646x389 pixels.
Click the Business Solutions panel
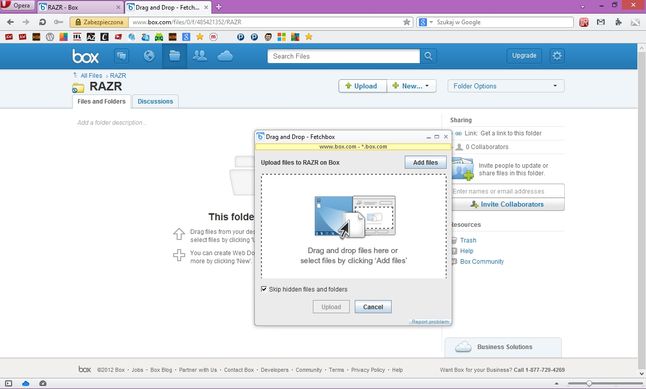click(503, 347)
